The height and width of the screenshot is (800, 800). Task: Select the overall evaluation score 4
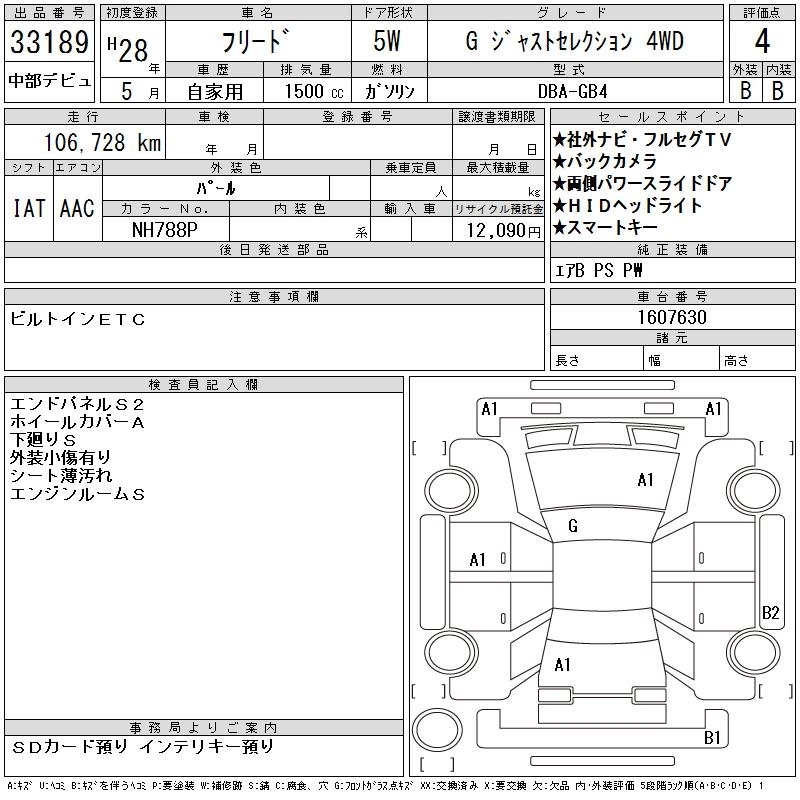(x=761, y=43)
